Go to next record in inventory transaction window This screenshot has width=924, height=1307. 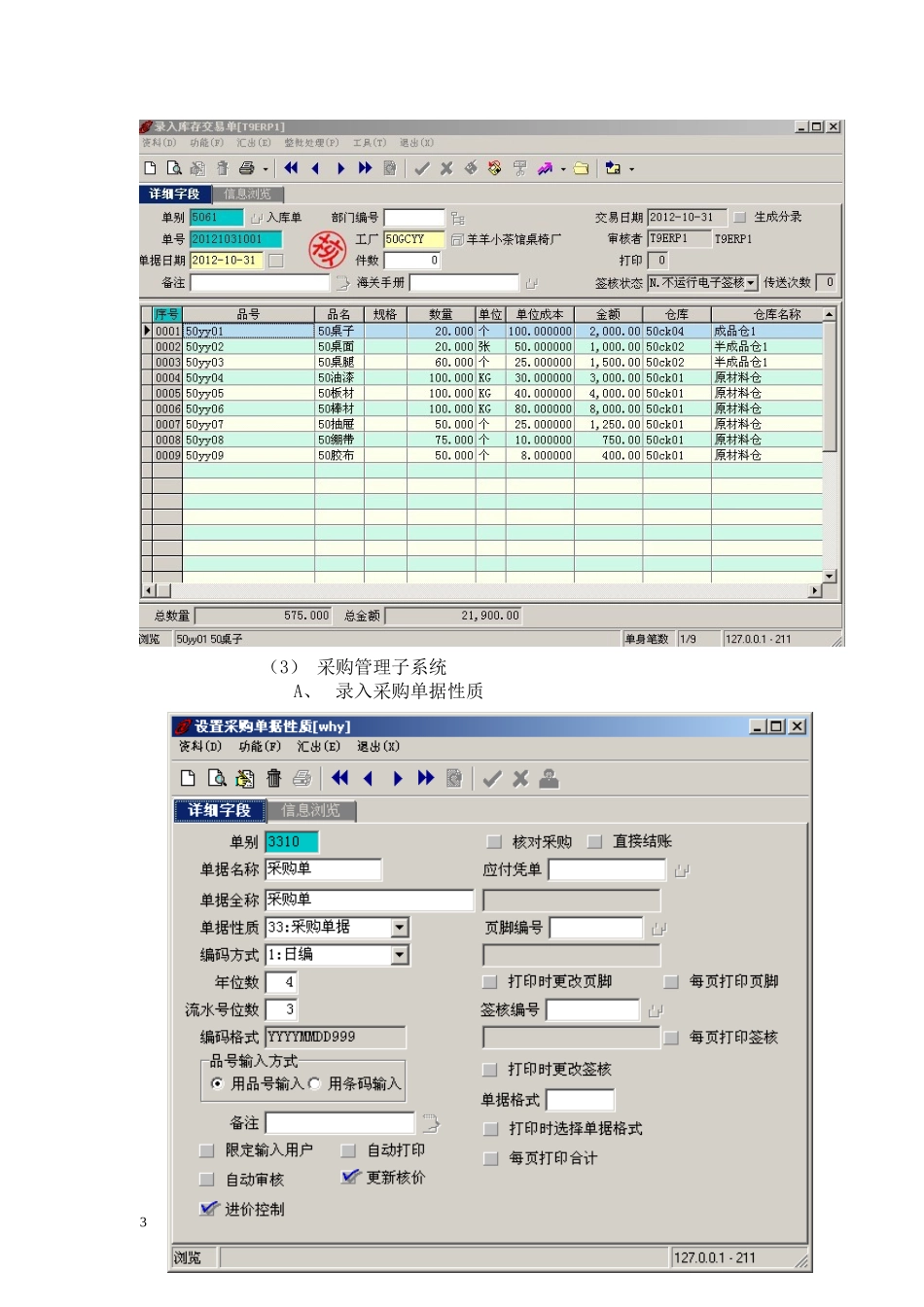[x=340, y=168]
